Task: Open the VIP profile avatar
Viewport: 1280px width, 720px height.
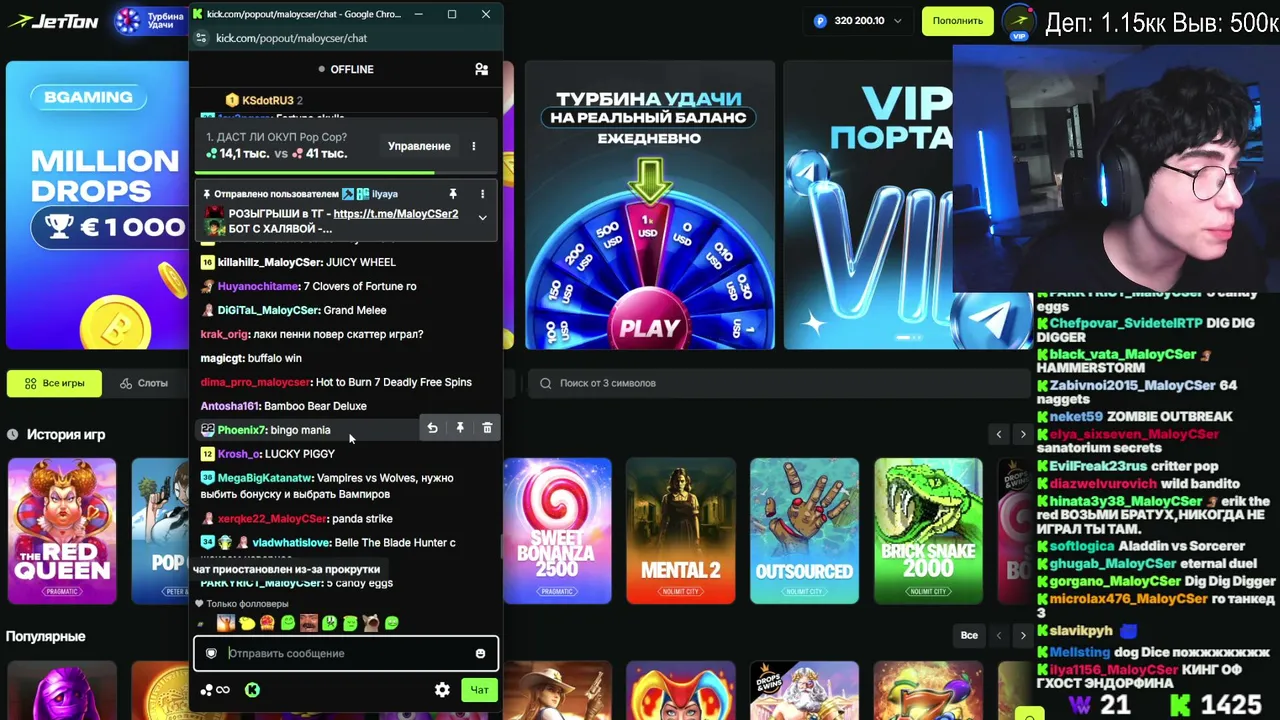Action: tap(1019, 22)
